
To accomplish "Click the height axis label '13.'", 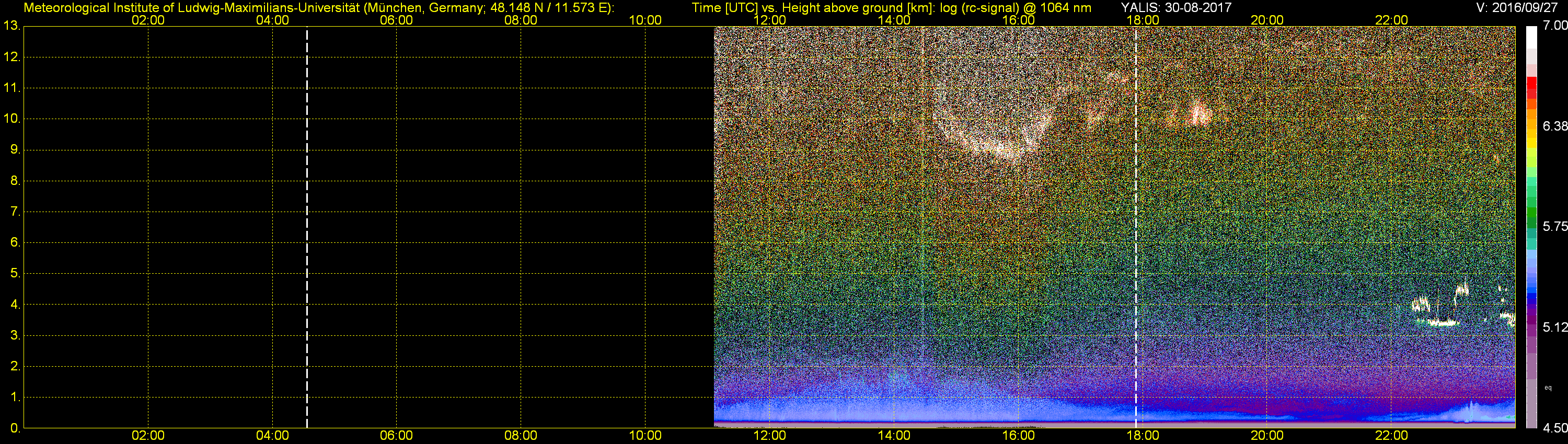I will 11,26.
